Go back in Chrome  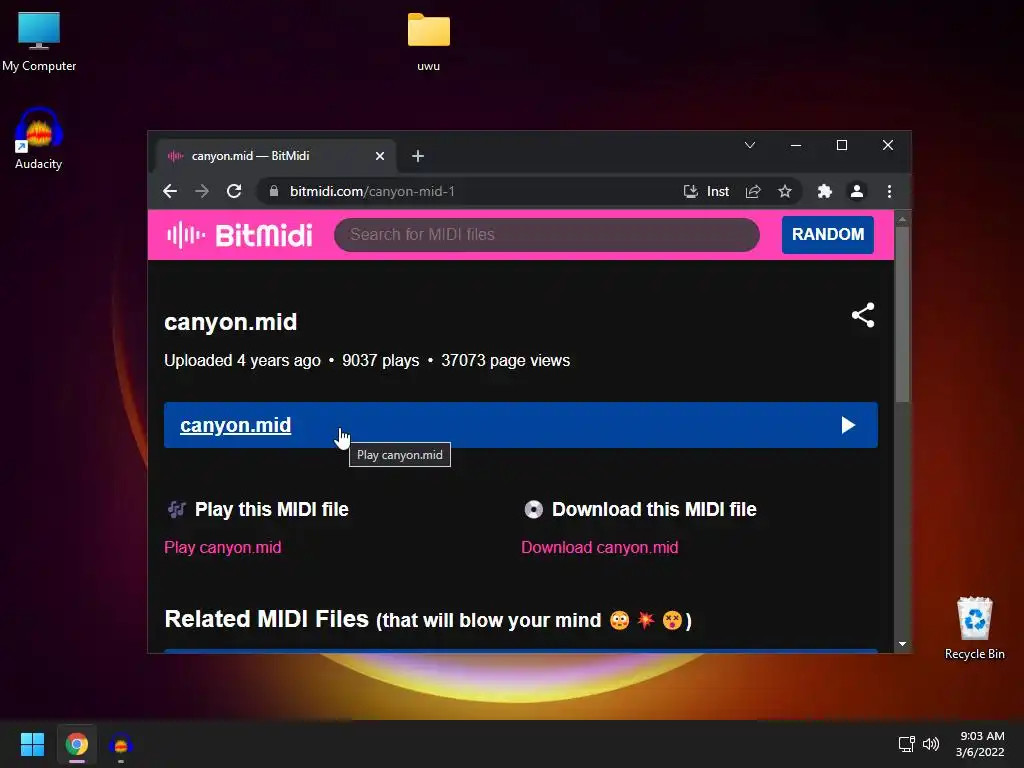(x=170, y=191)
